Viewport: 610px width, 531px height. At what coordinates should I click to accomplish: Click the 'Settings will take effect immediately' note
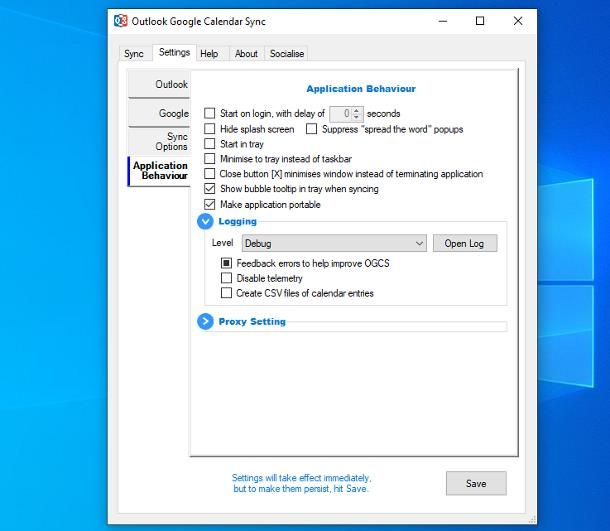coord(301,483)
